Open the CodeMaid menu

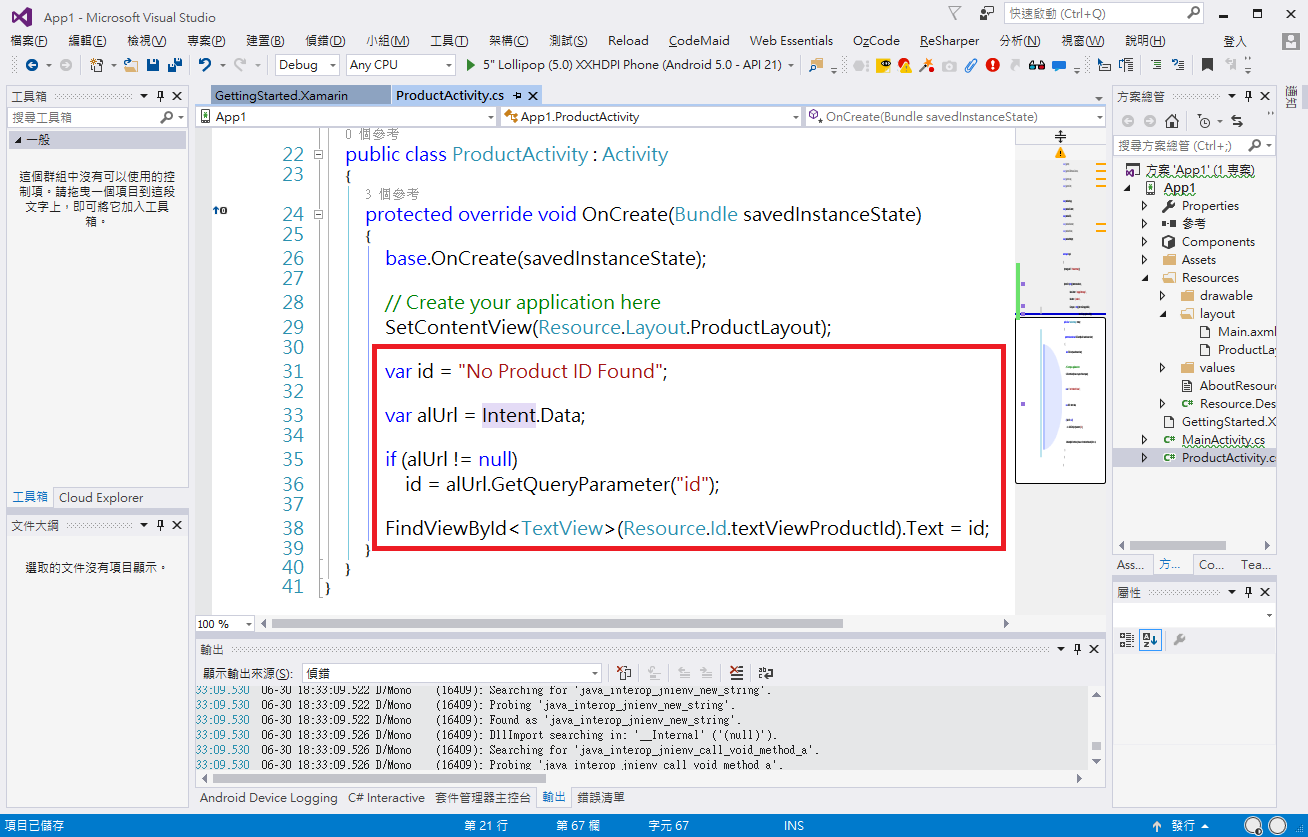(699, 41)
